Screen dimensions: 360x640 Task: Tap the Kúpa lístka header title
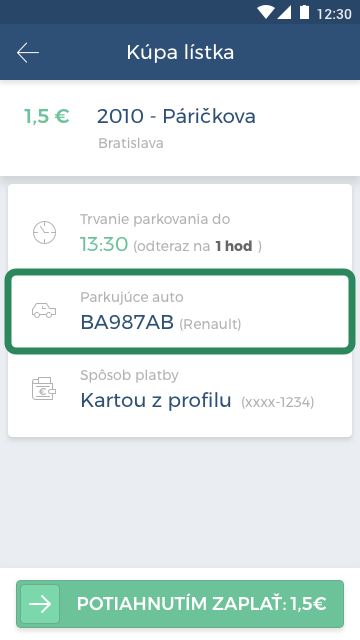(x=180, y=52)
